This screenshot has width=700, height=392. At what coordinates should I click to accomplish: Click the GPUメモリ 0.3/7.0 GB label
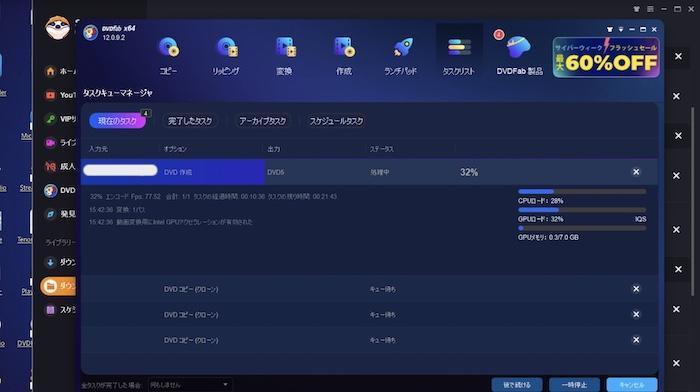tap(548, 238)
